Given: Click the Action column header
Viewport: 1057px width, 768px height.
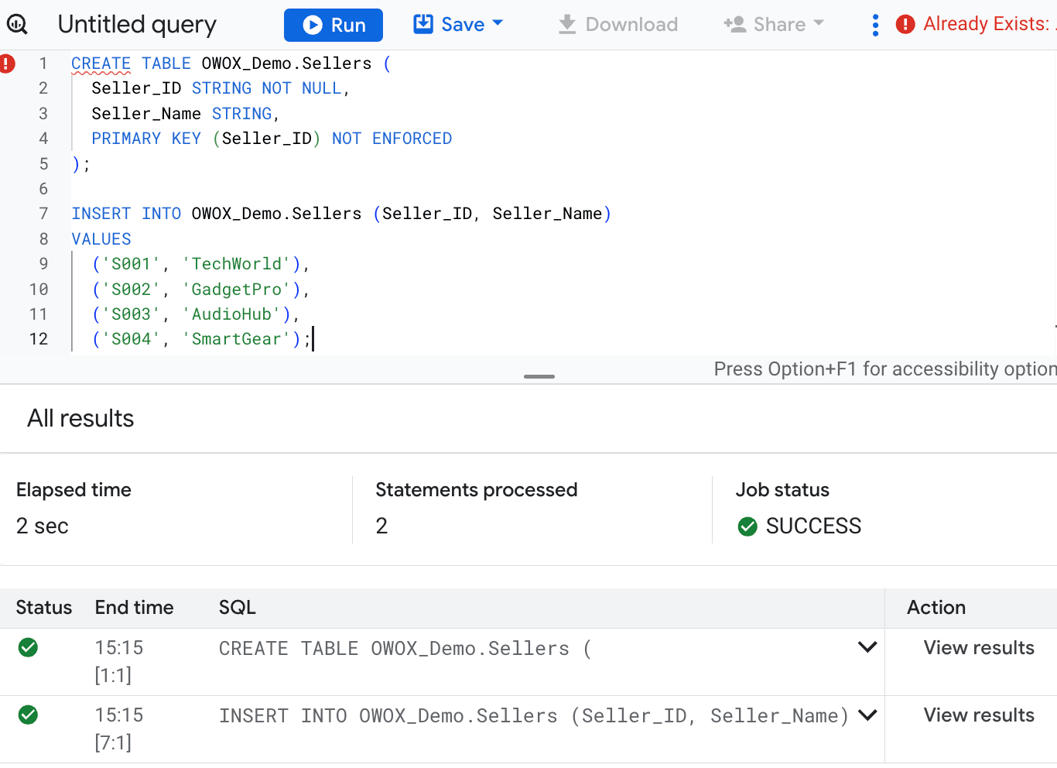Looking at the screenshot, I should [936, 608].
